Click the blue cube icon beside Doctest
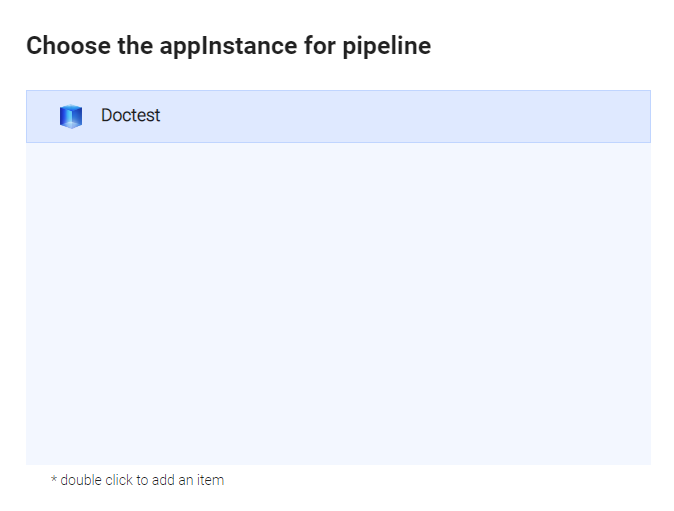674x511 pixels. [x=70, y=116]
